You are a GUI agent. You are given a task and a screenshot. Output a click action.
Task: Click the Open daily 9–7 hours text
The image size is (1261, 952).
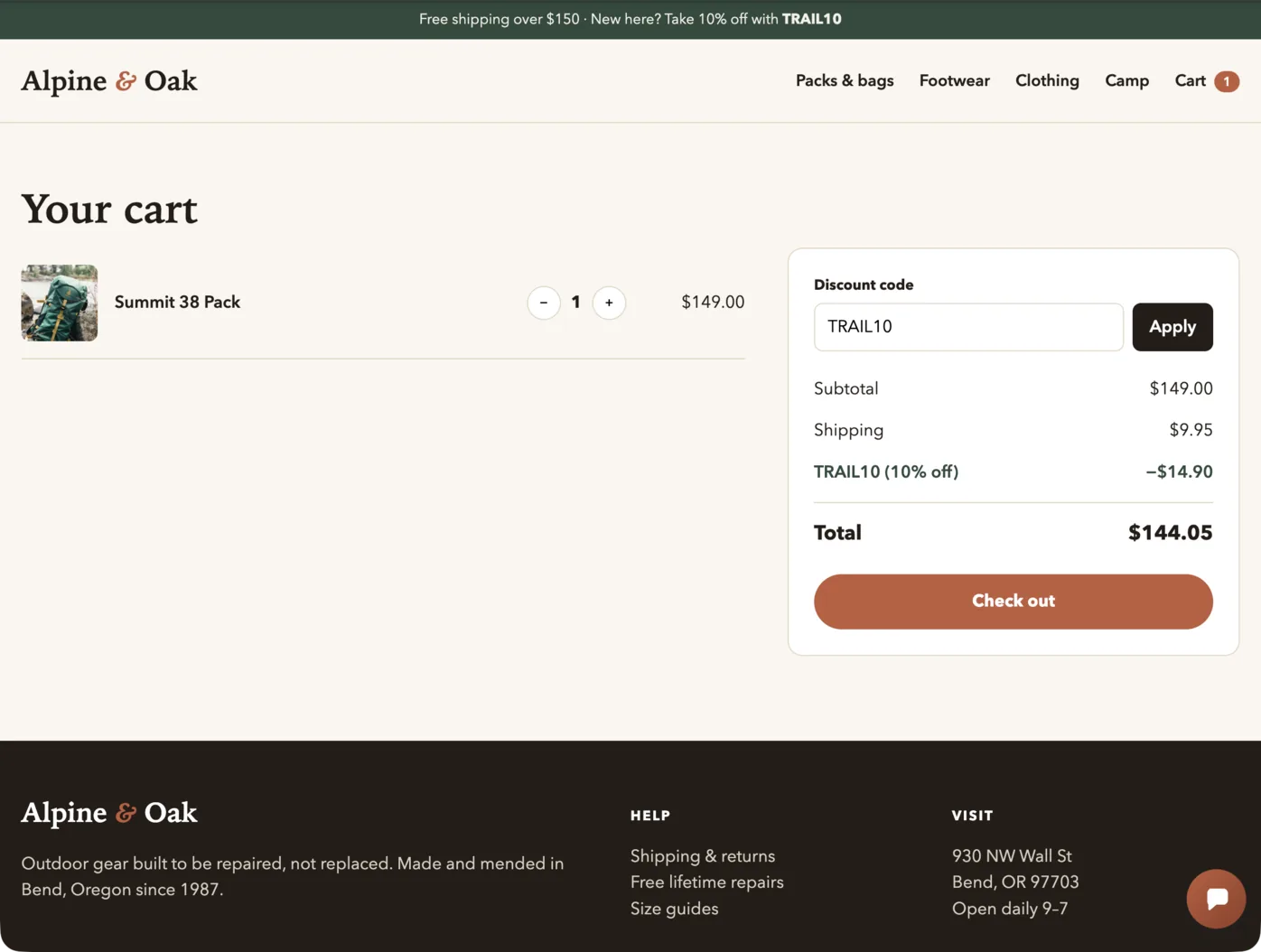point(1010,908)
